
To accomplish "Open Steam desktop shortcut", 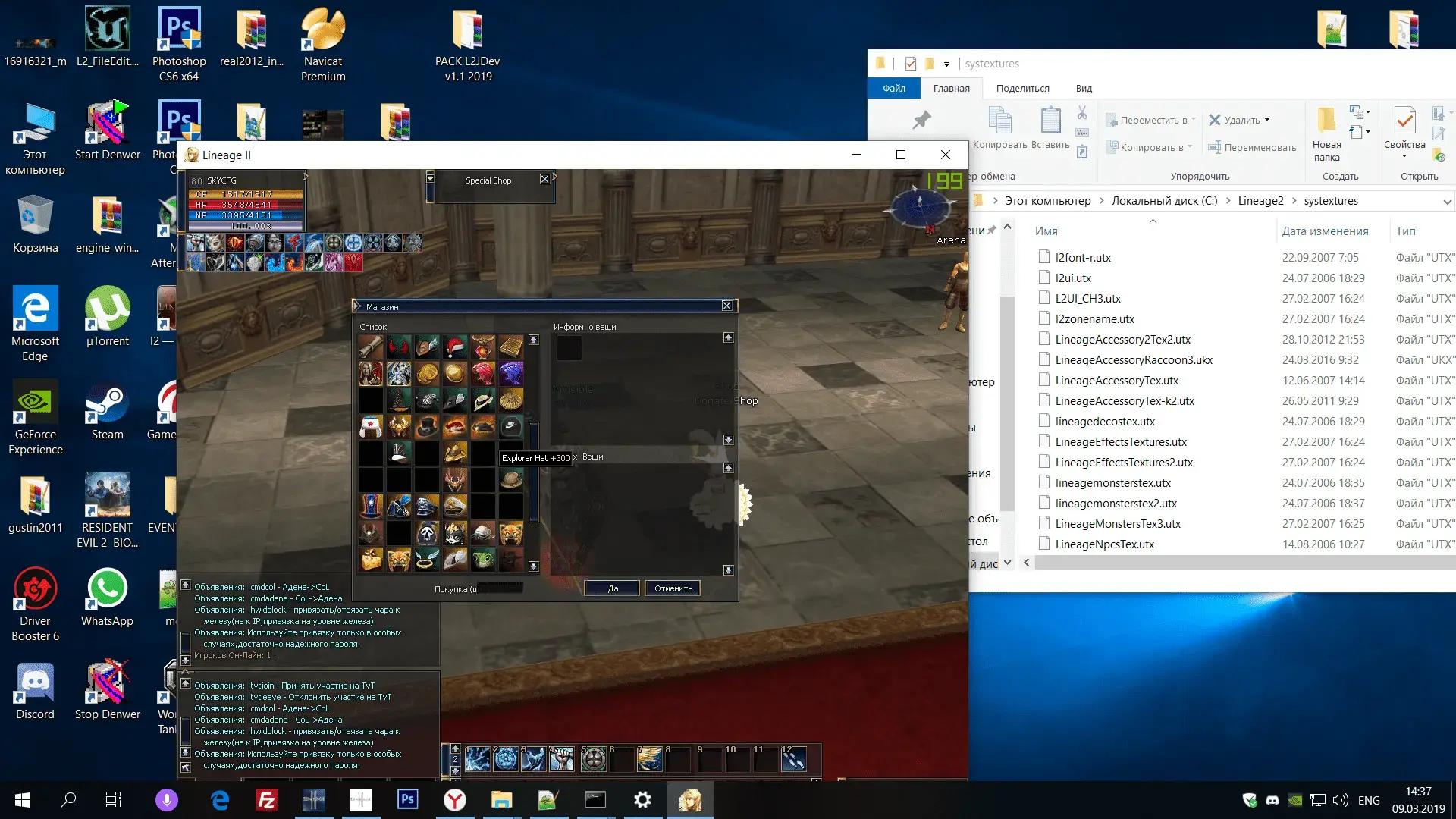I will coord(107,413).
